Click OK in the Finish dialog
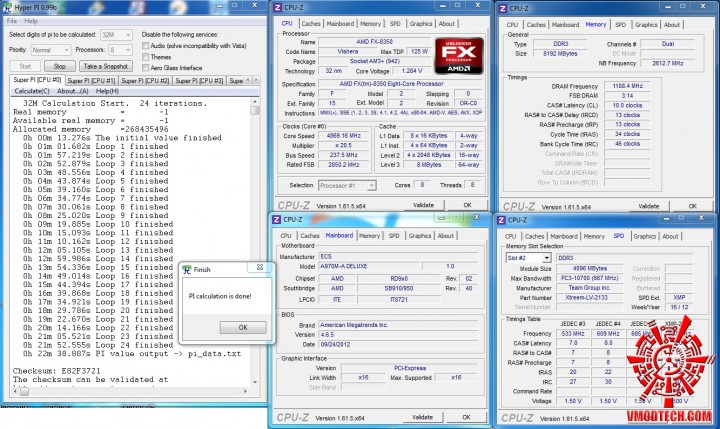This screenshot has height=429, width=720. click(x=243, y=327)
